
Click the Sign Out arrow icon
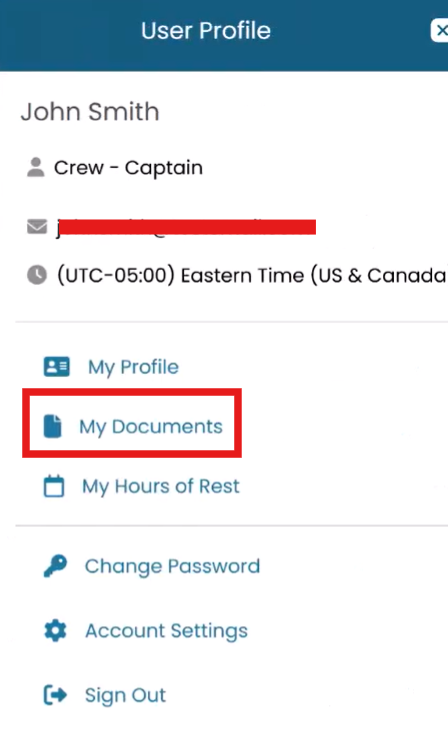pos(55,695)
